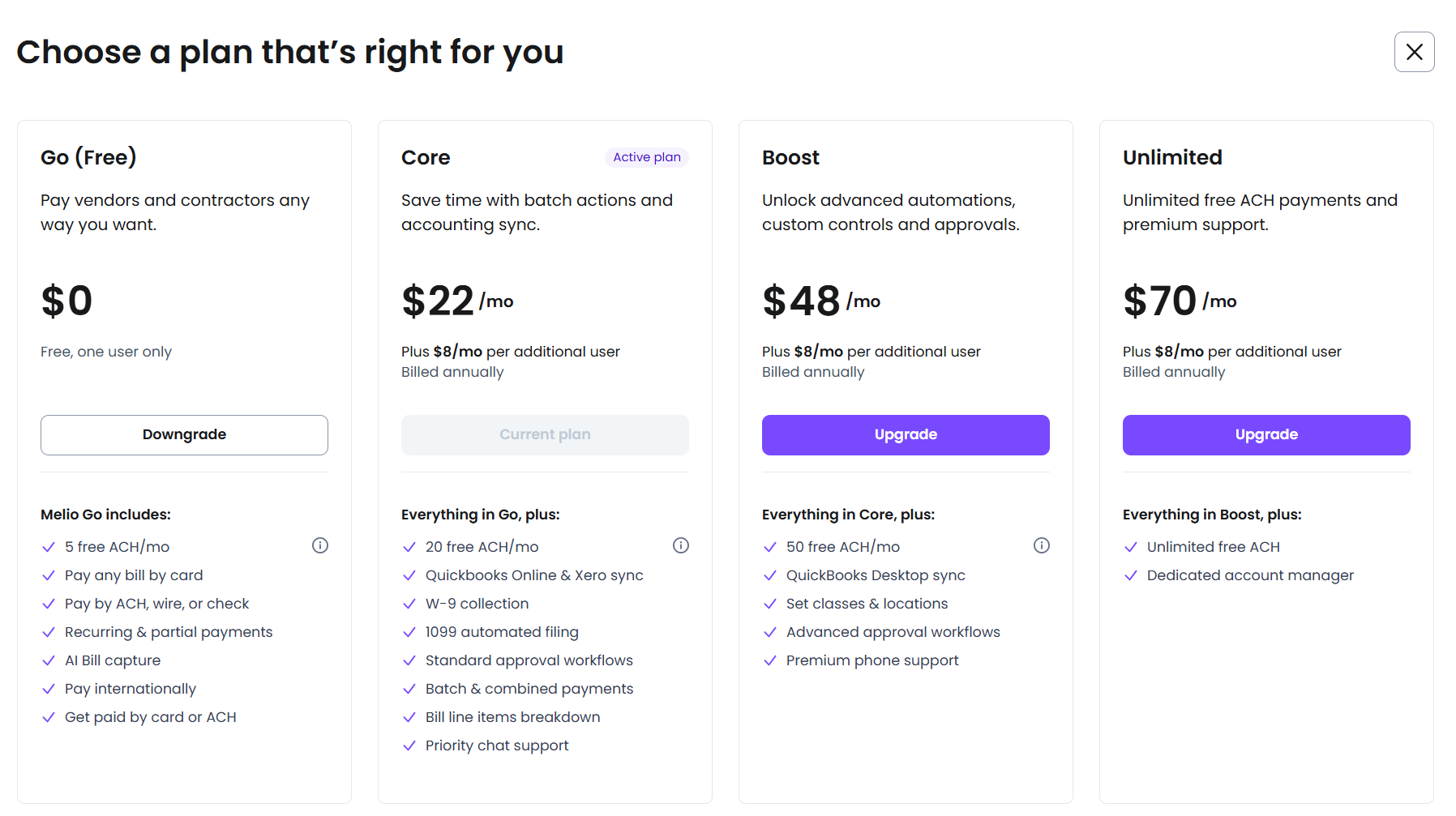The width and height of the screenshot is (1456, 816).
Task: Click the disabled Current plan button
Action: 545,435
